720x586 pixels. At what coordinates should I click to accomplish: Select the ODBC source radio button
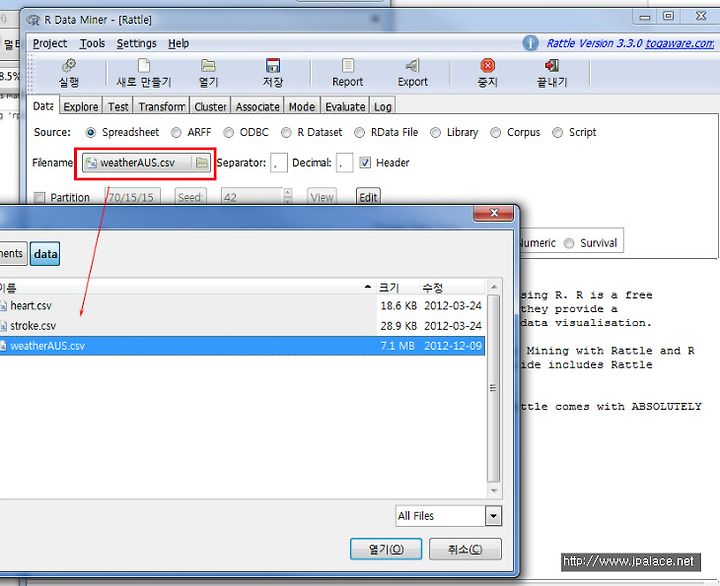[x=228, y=132]
